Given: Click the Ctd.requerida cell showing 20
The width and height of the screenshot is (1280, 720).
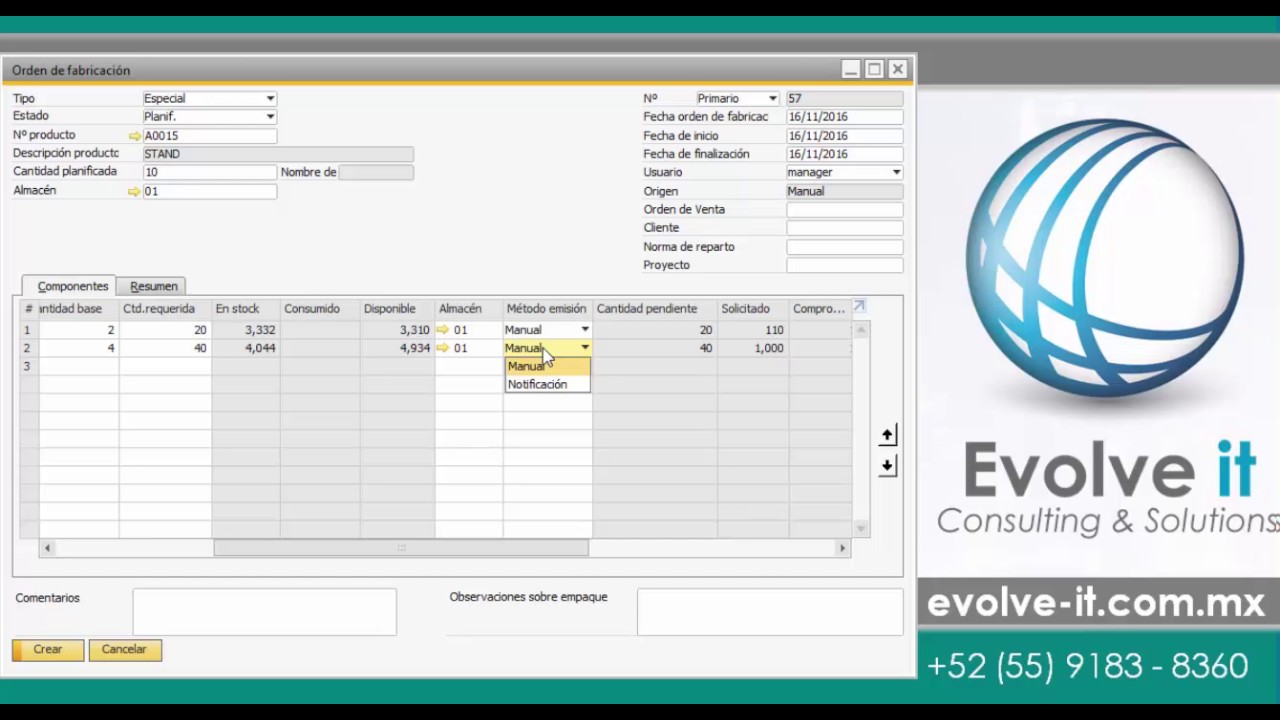Looking at the screenshot, I should tap(165, 330).
